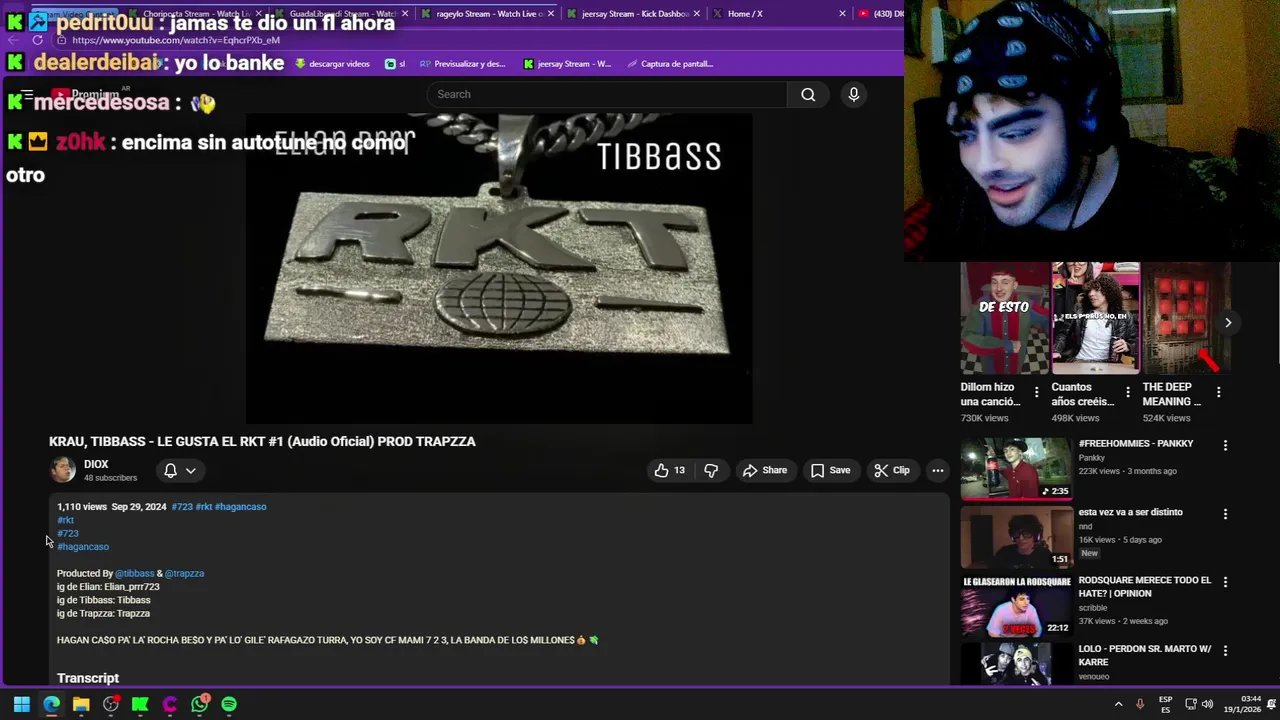The height and width of the screenshot is (720, 1280).
Task: Open File Explorer from taskbar
Action: (x=81, y=704)
